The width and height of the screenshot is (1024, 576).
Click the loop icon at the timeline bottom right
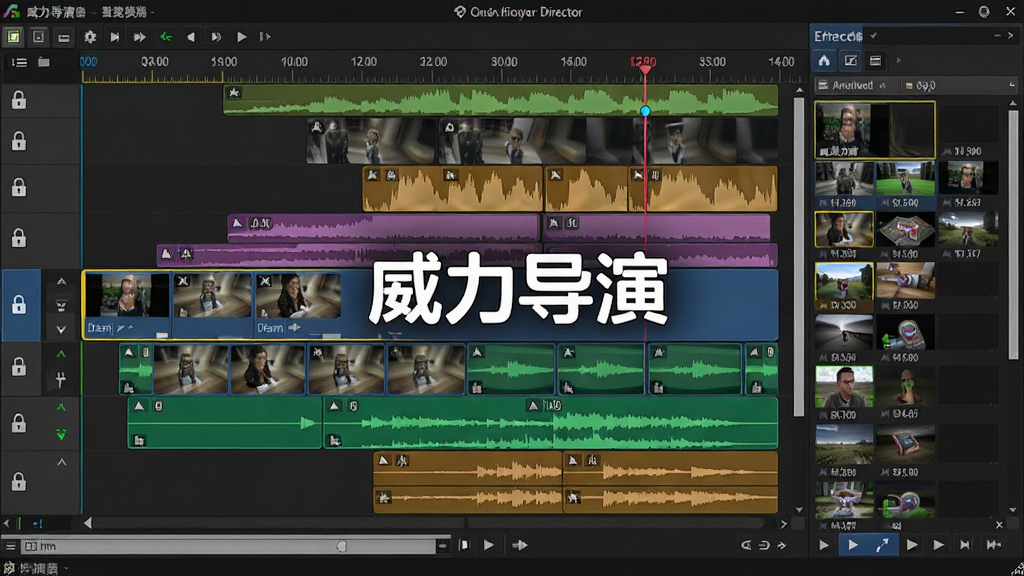pos(763,545)
